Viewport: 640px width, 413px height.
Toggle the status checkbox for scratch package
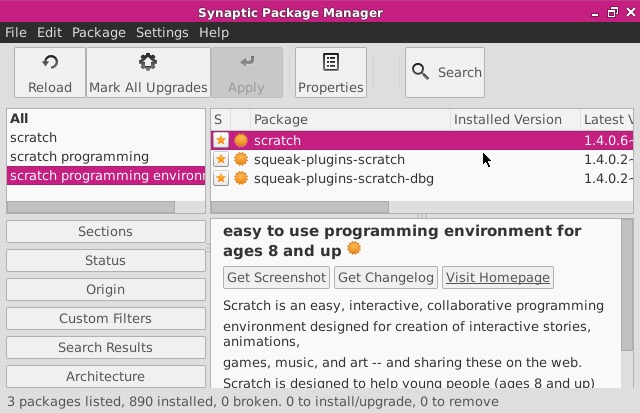click(x=221, y=141)
